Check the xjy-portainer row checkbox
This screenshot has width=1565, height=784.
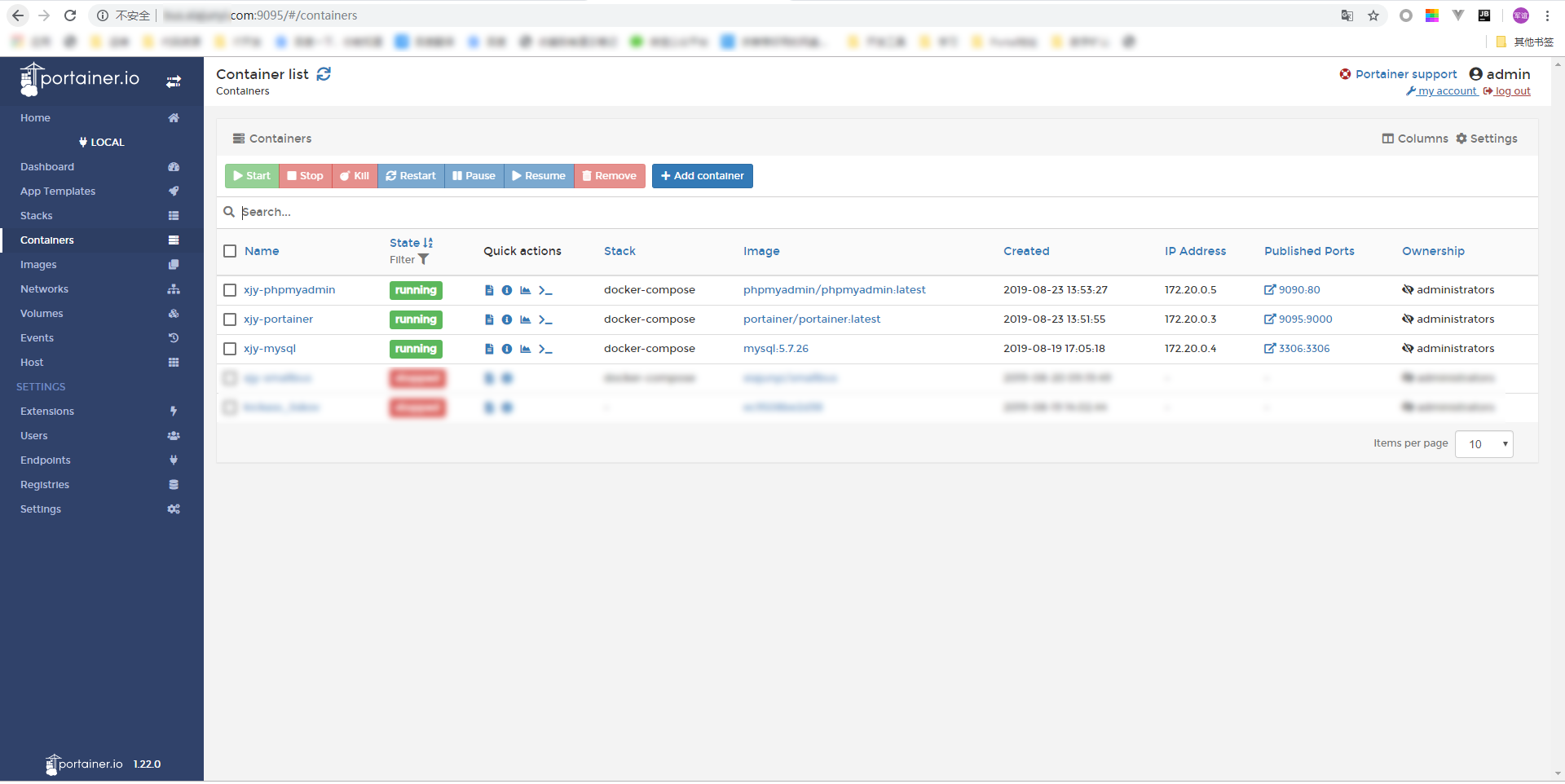click(x=230, y=319)
